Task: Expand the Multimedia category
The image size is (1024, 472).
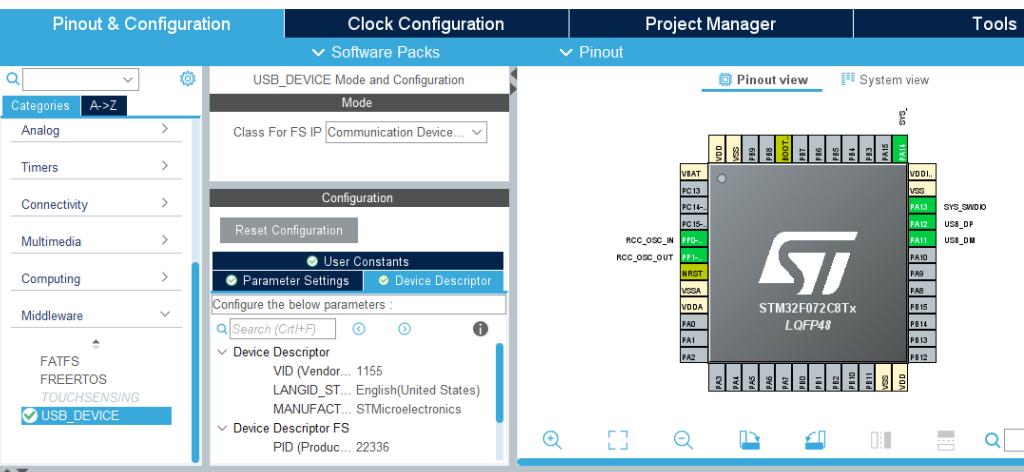Action: click(x=96, y=242)
